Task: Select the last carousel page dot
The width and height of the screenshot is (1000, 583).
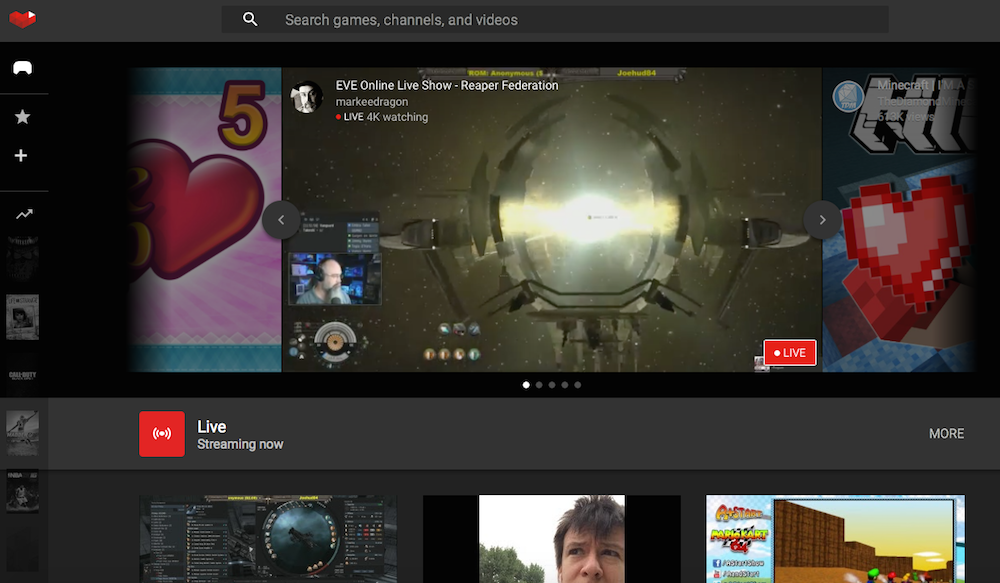Action: click(578, 385)
